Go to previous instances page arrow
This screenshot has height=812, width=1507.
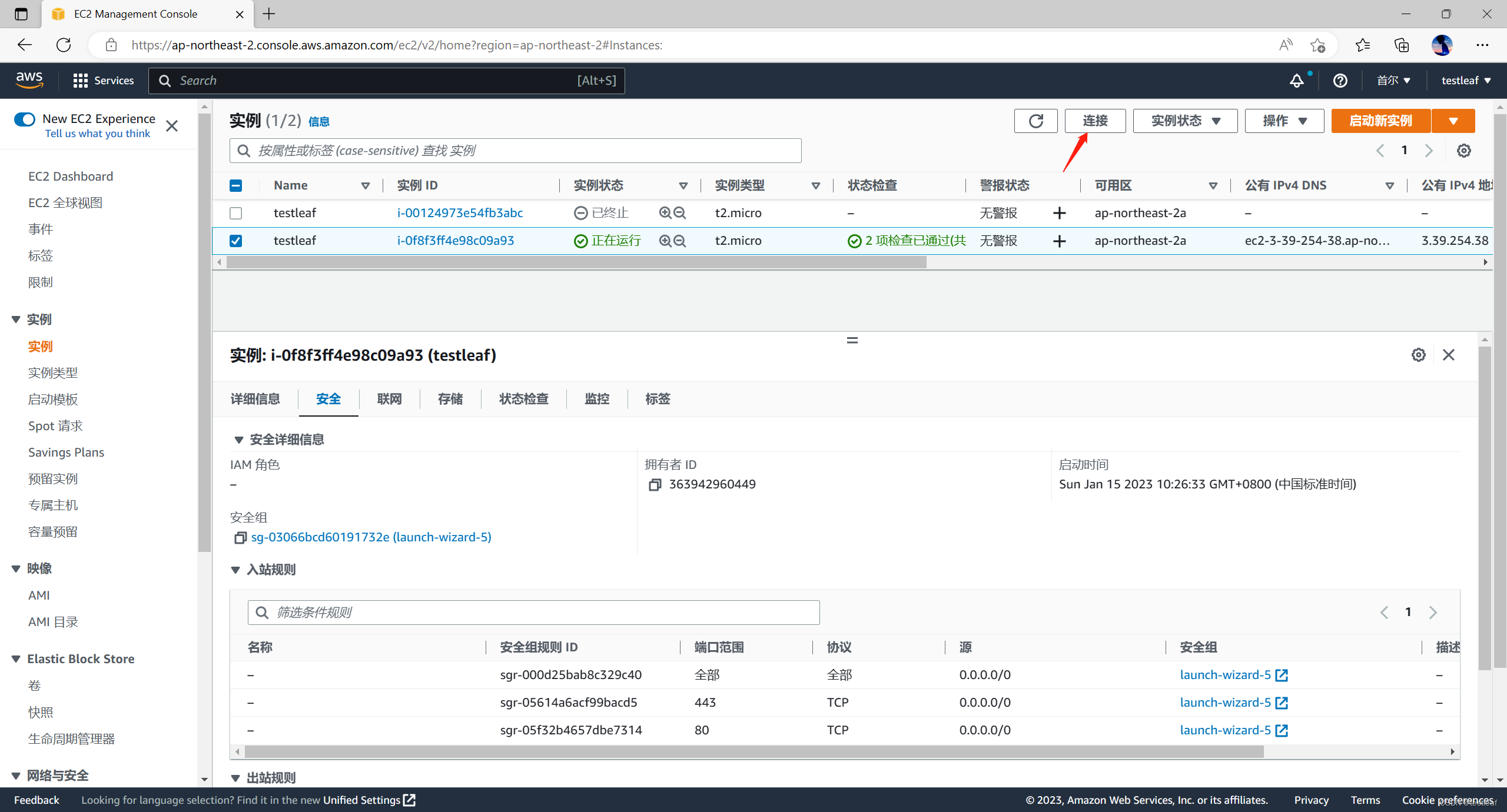point(1380,151)
